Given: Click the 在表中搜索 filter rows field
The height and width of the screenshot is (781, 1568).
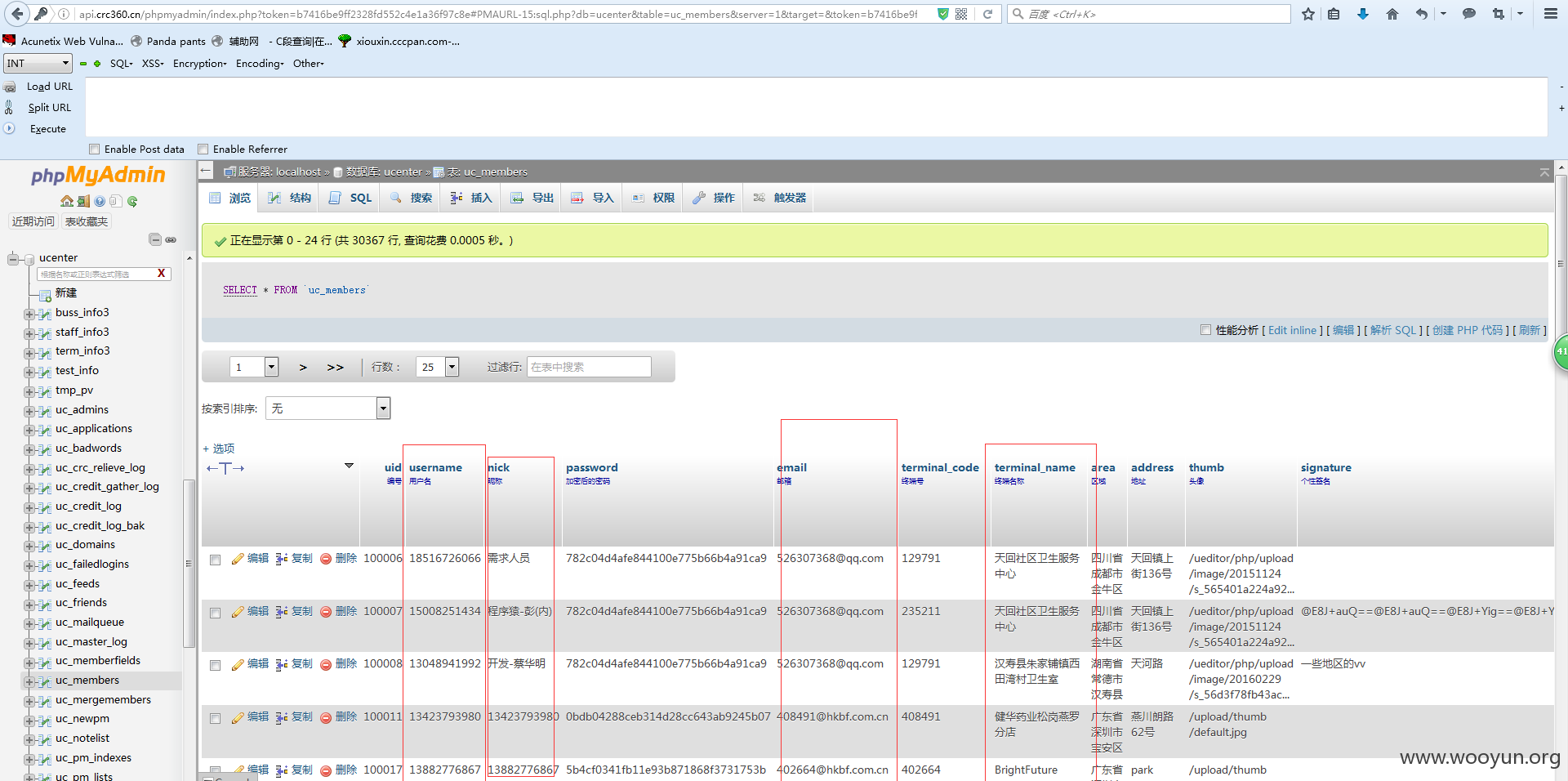Looking at the screenshot, I should click(x=589, y=367).
